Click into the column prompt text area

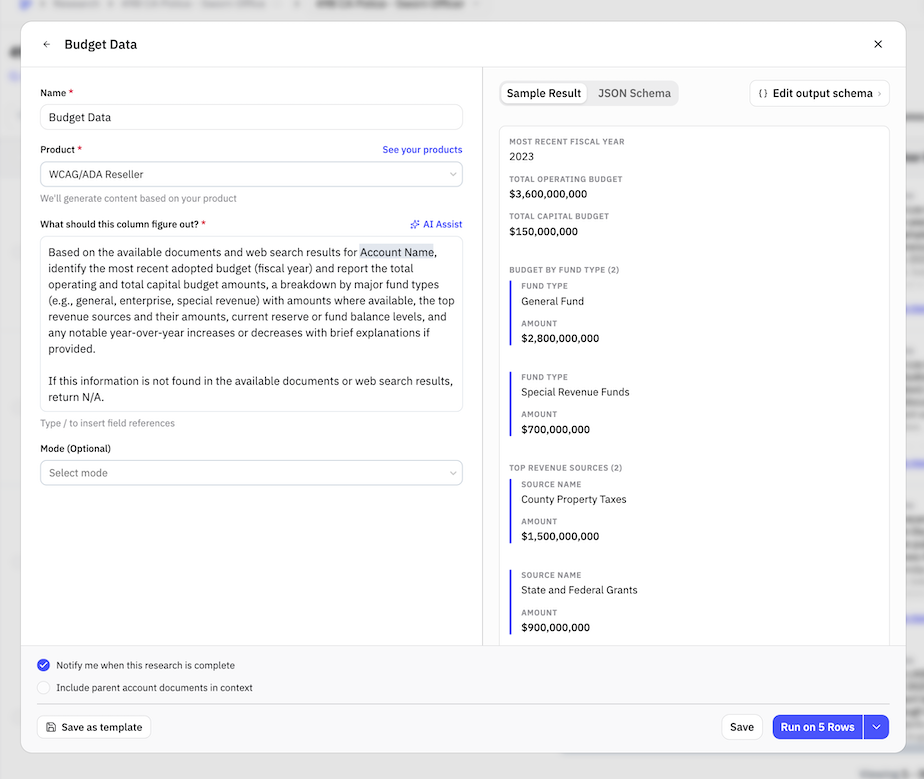pyautogui.click(x=251, y=324)
